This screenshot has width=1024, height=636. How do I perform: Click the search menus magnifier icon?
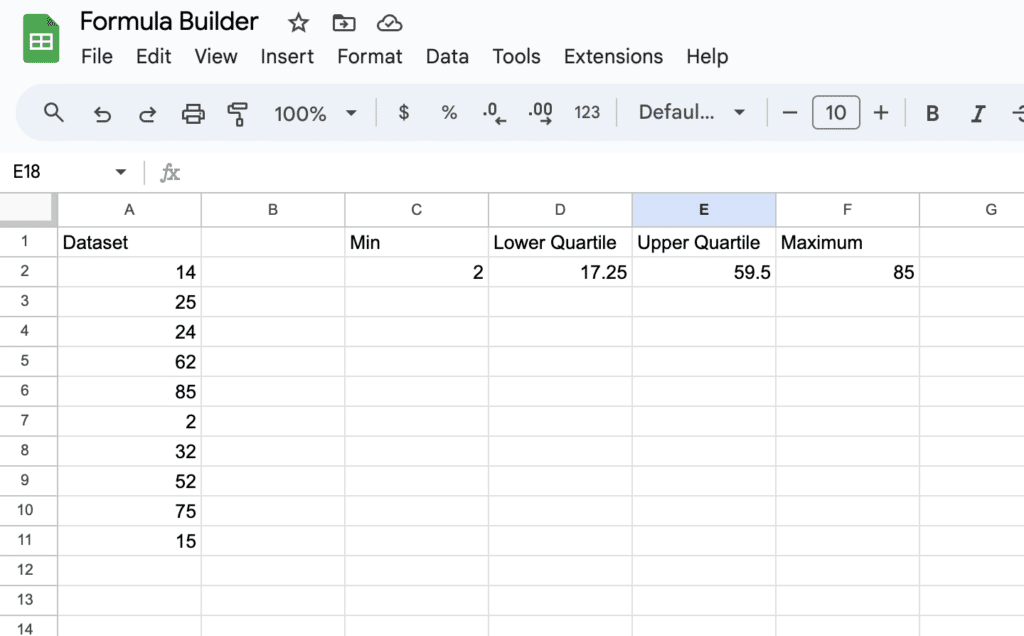point(54,113)
